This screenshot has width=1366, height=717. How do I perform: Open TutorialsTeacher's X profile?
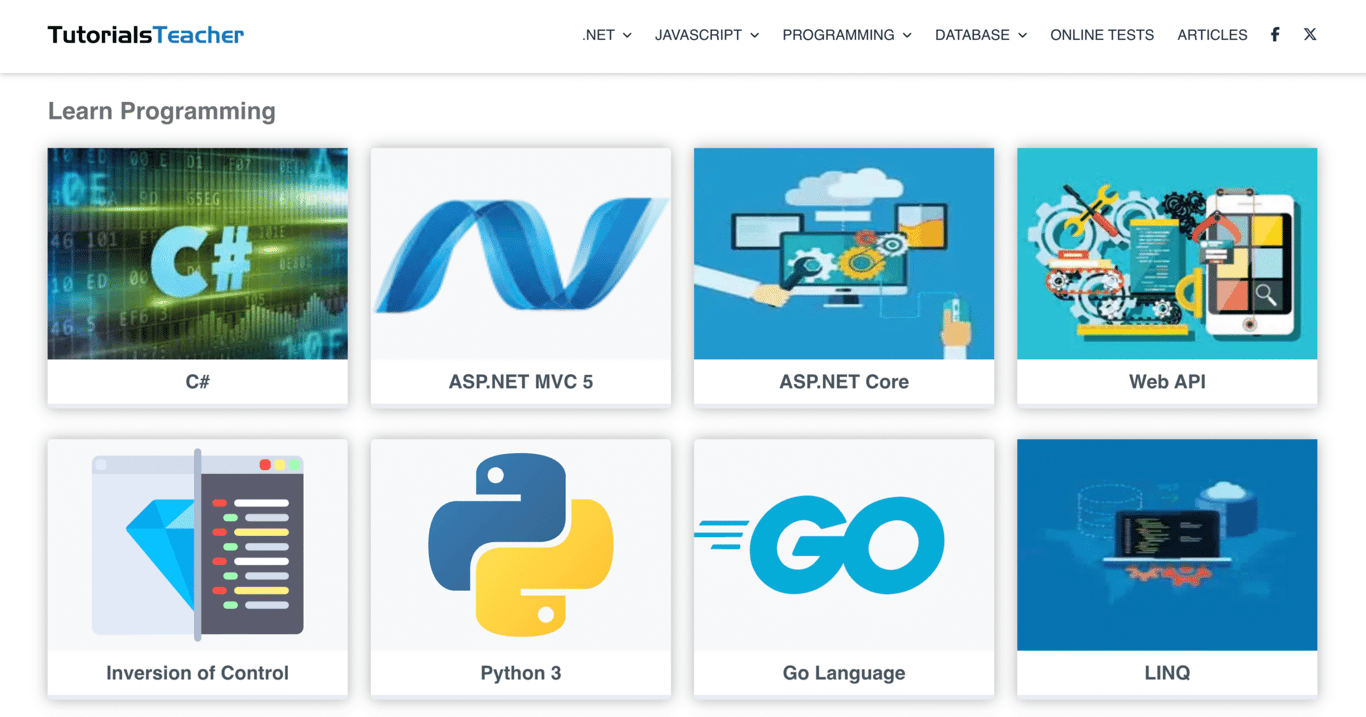[x=1310, y=34]
